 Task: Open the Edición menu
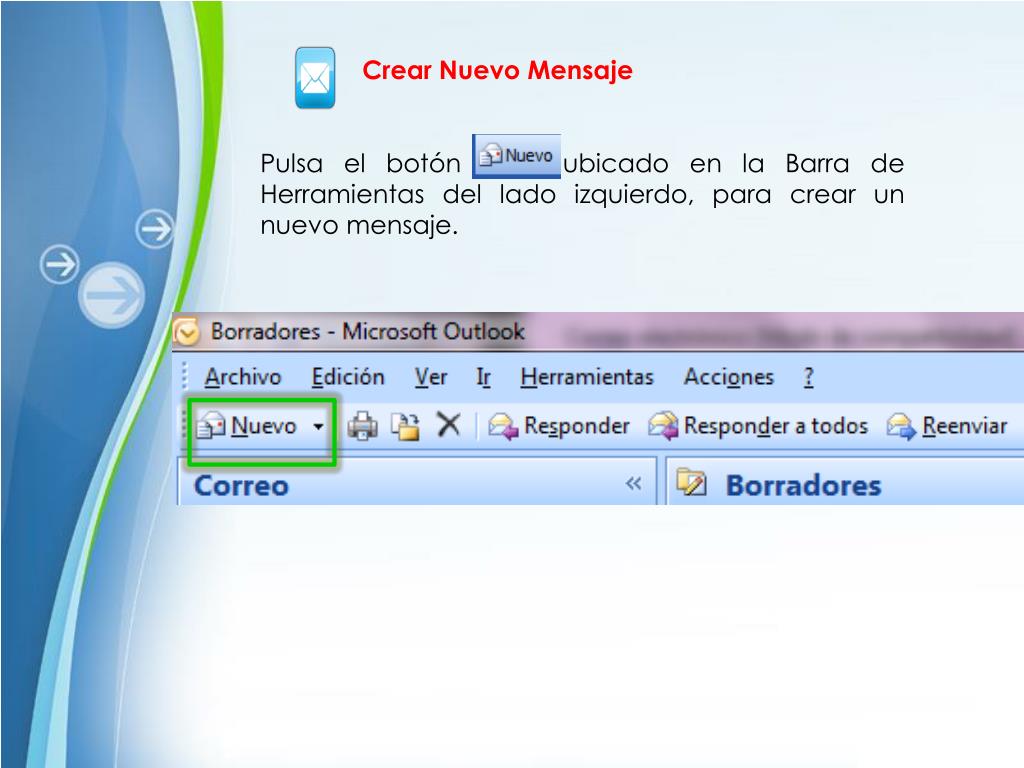[x=348, y=377]
